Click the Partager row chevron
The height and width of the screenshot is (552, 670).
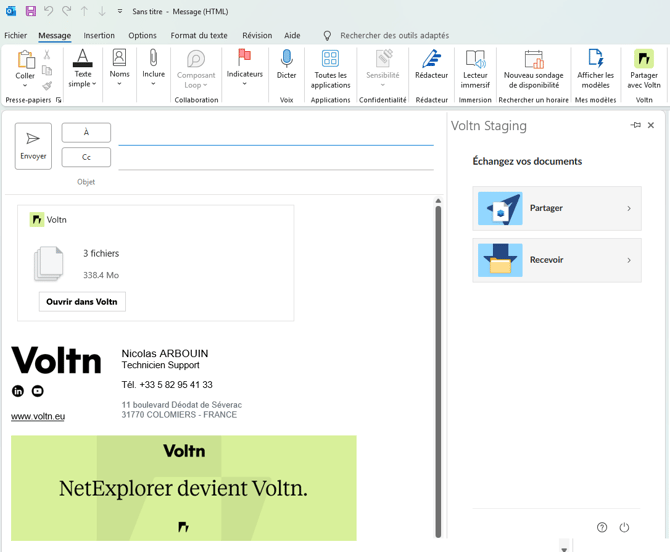[x=629, y=208]
